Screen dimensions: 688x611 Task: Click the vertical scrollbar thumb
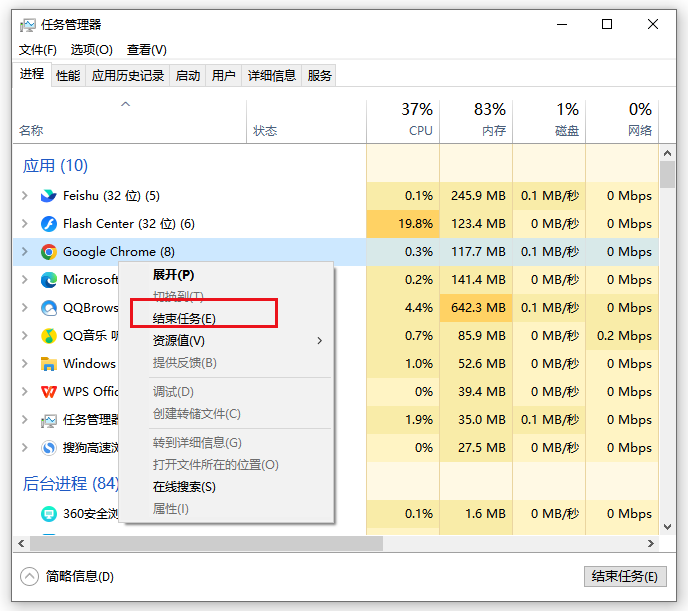[667, 175]
